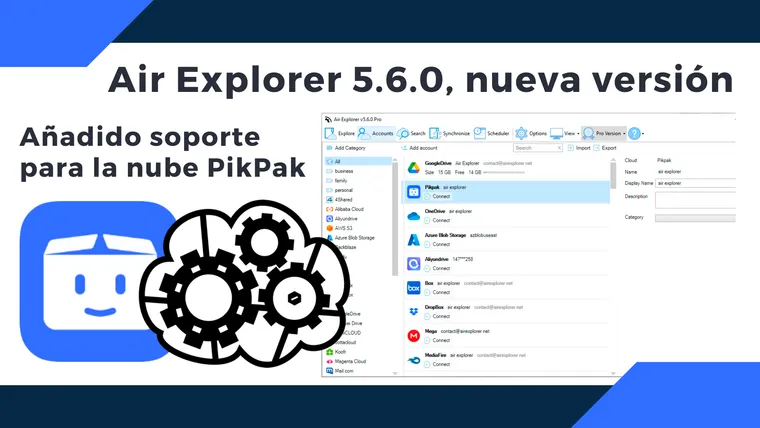Connect the DropBox account
760x428 pixels.
(x=438, y=316)
